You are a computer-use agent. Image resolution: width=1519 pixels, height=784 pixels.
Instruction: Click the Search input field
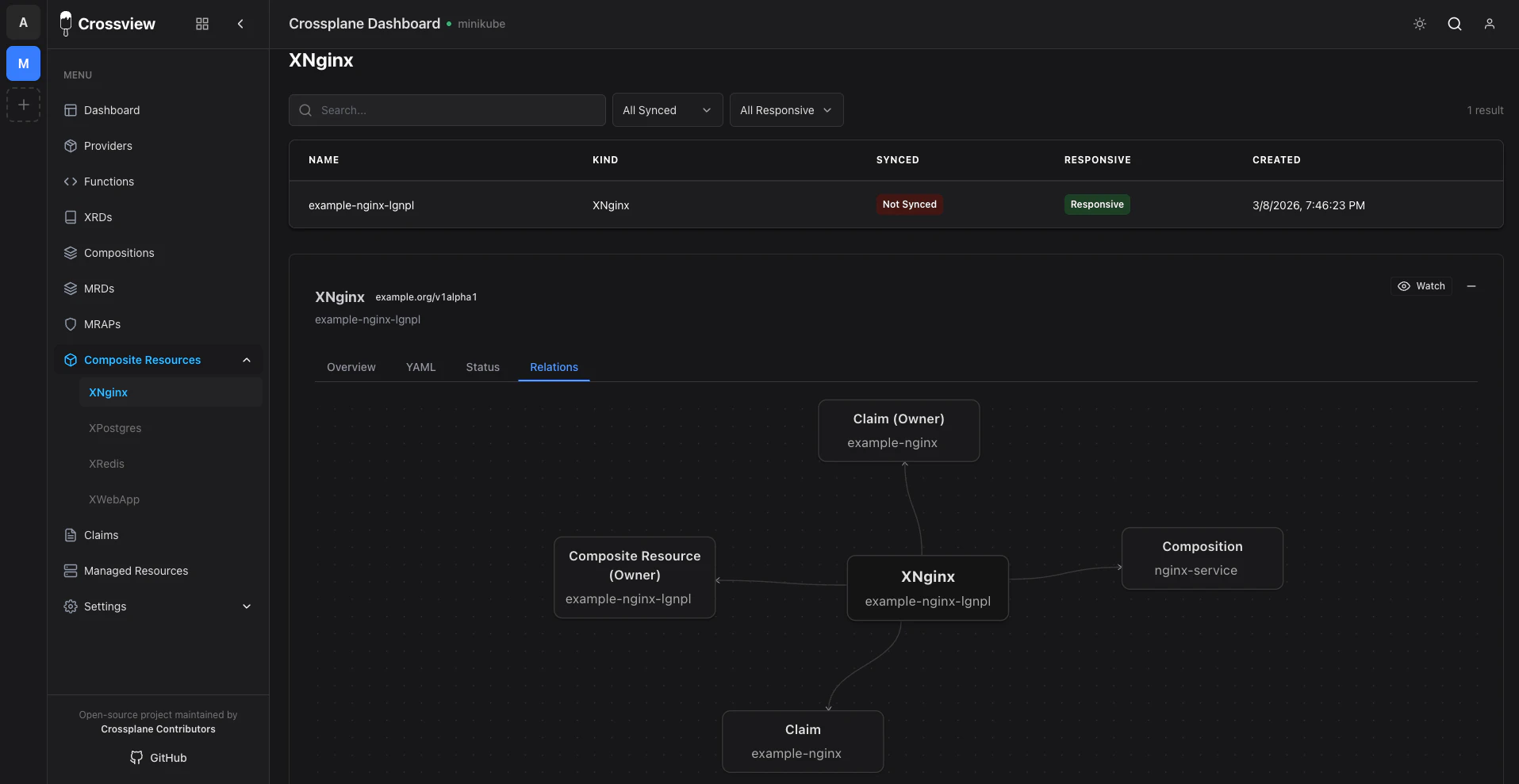447,110
